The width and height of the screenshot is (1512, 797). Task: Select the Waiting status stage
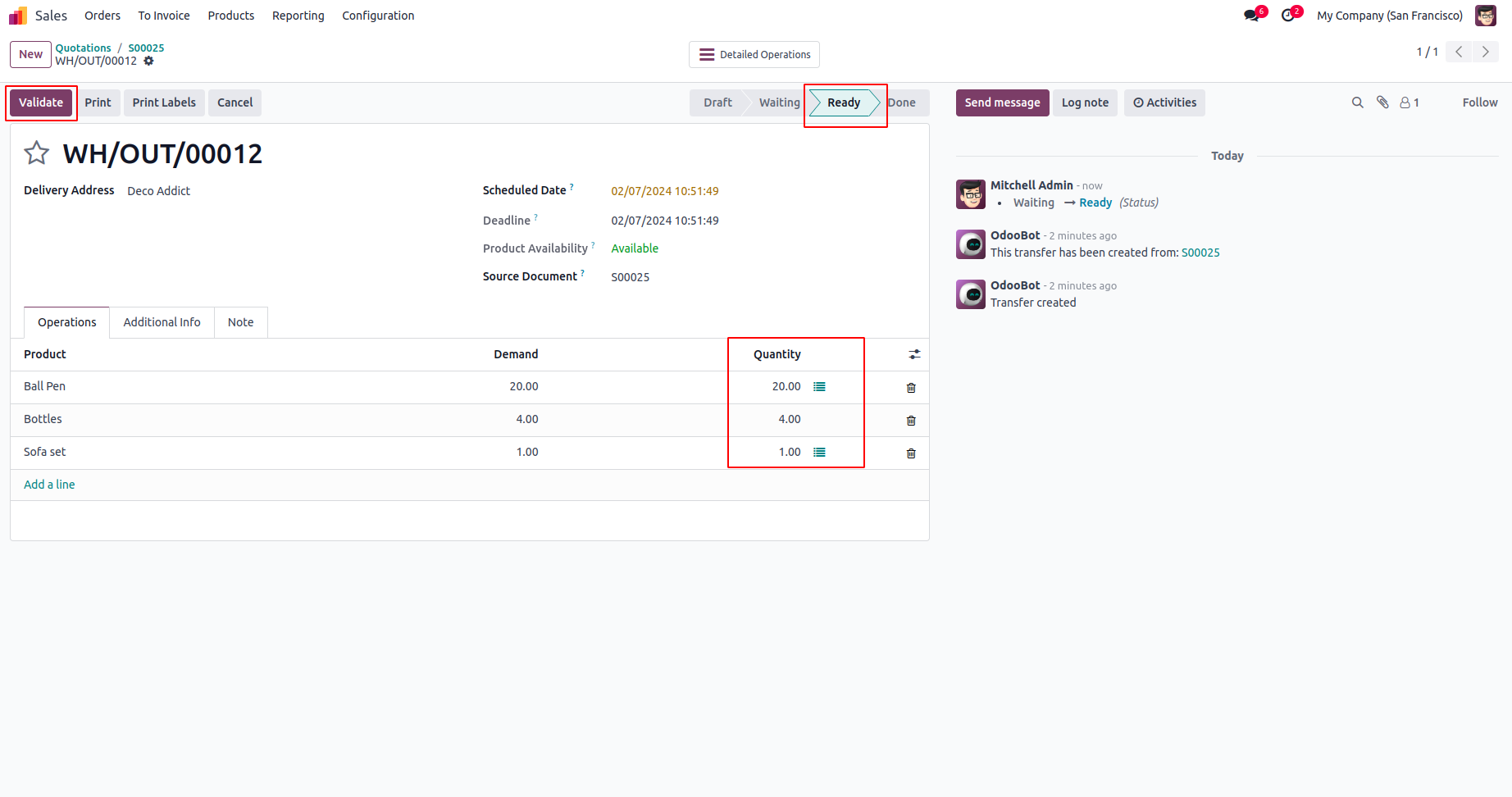coord(779,102)
